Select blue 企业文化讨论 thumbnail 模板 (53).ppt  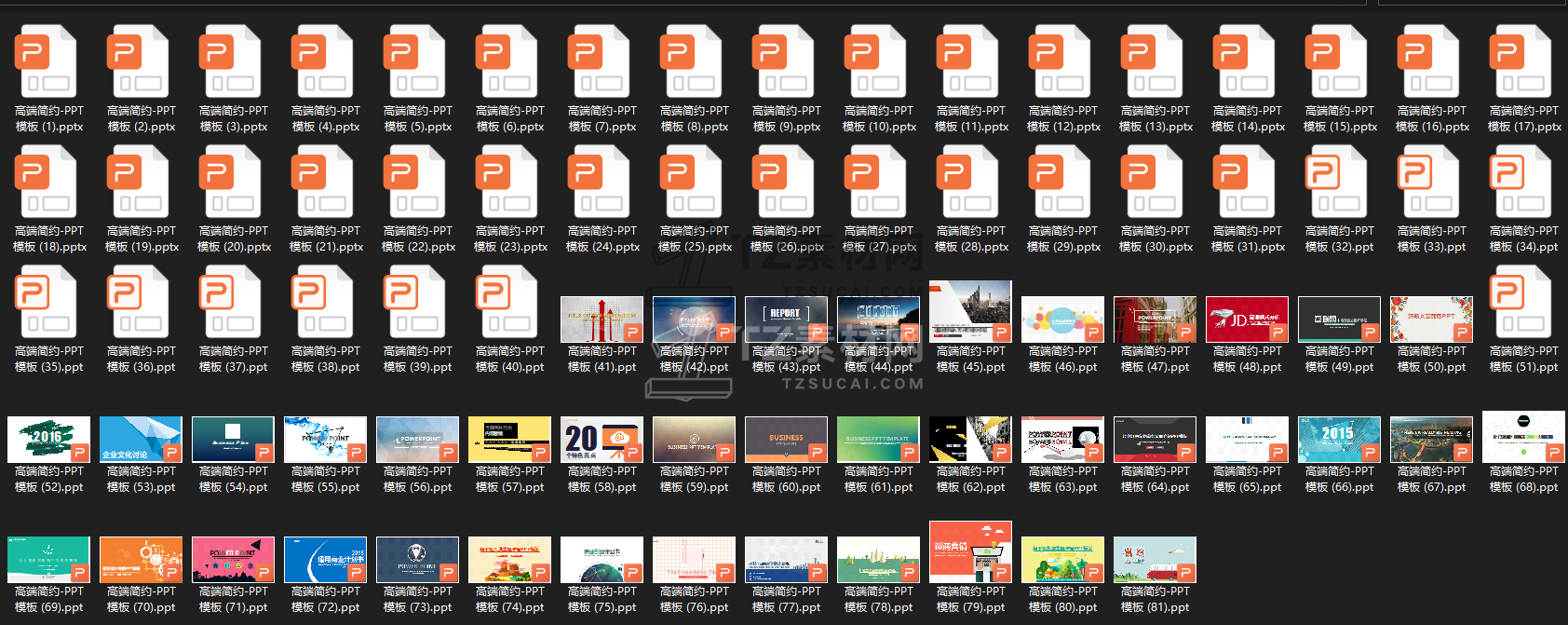coord(141,440)
